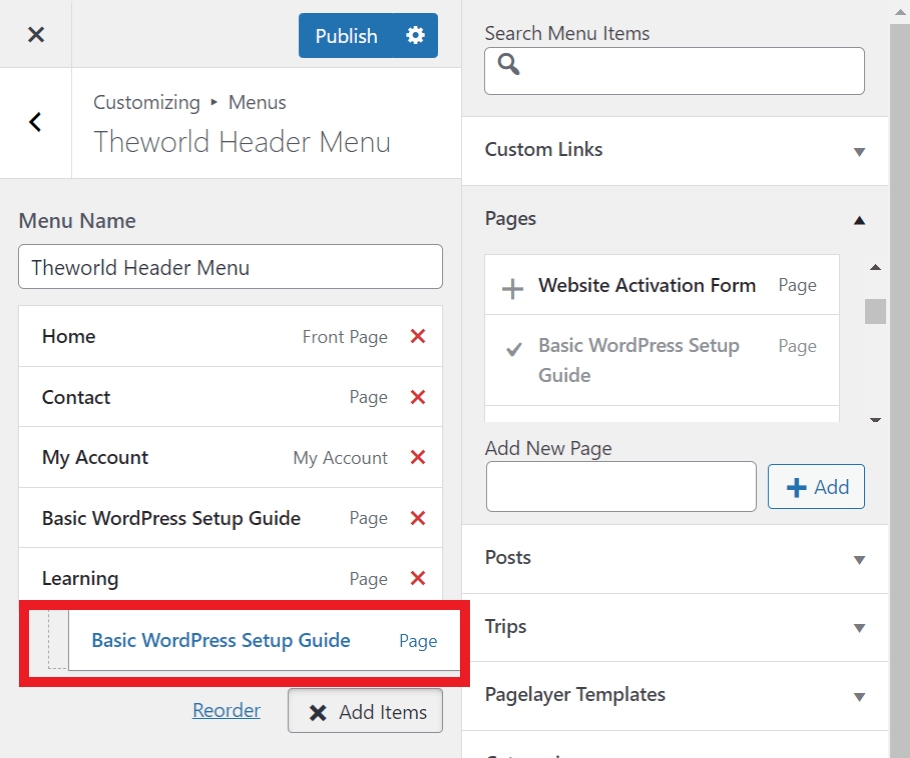
Task: Remove Contact from the menu
Action: (418, 397)
